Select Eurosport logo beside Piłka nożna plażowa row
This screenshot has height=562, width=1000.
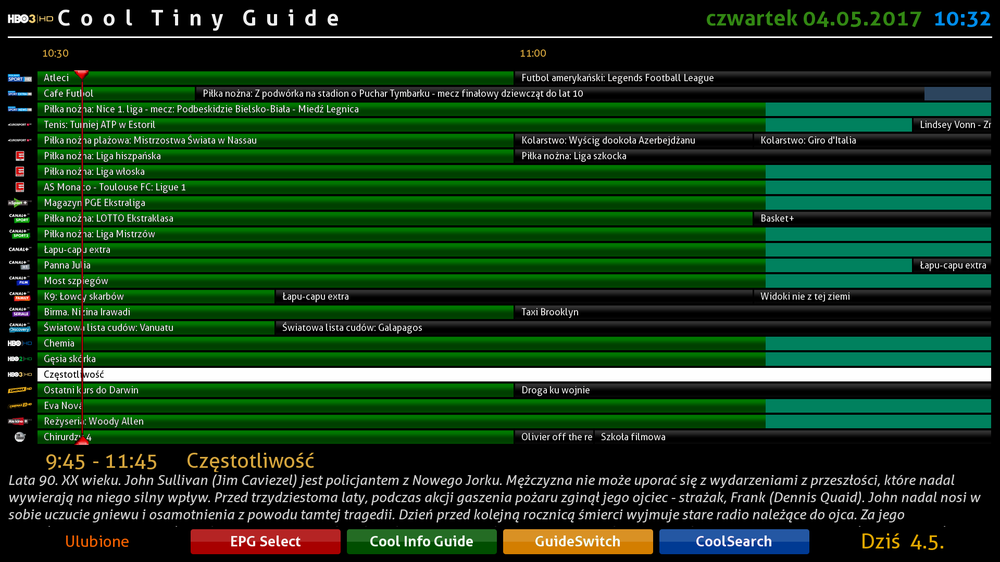tap(20, 140)
